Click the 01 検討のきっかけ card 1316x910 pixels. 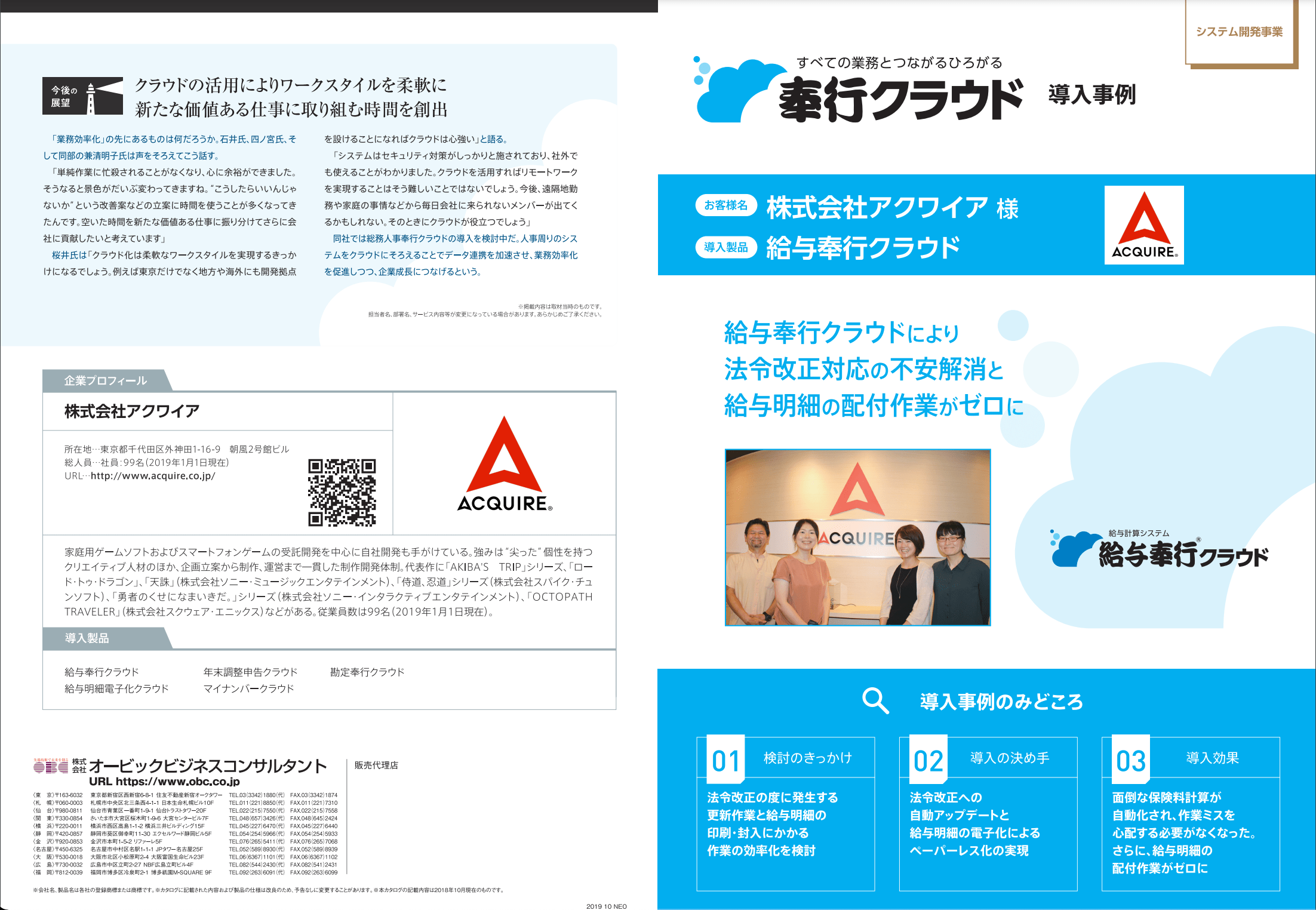click(785, 814)
